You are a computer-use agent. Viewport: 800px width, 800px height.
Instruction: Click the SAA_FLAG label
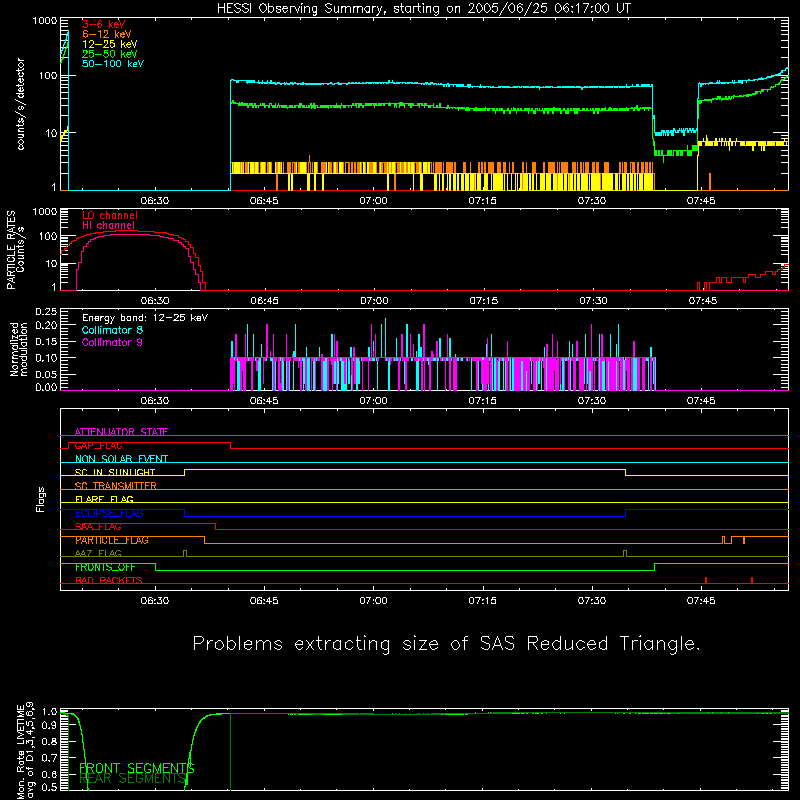[x=98, y=527]
